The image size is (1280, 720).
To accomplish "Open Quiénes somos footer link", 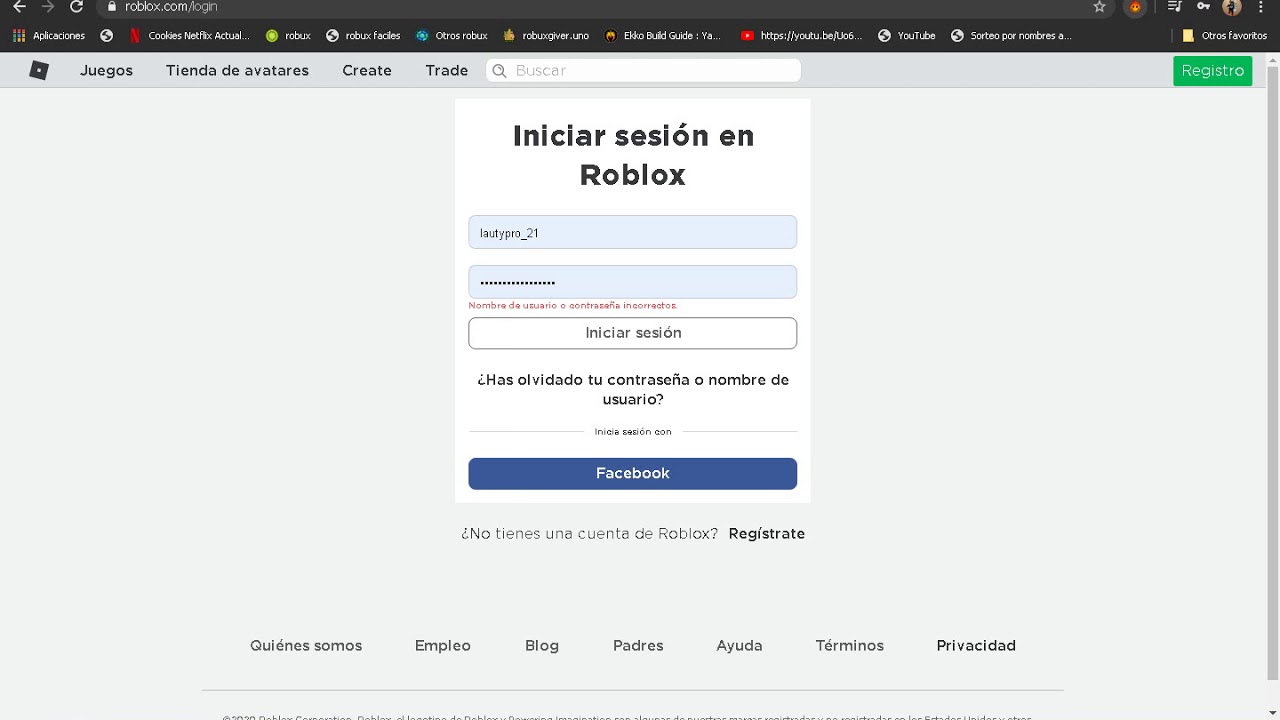I will point(306,645).
